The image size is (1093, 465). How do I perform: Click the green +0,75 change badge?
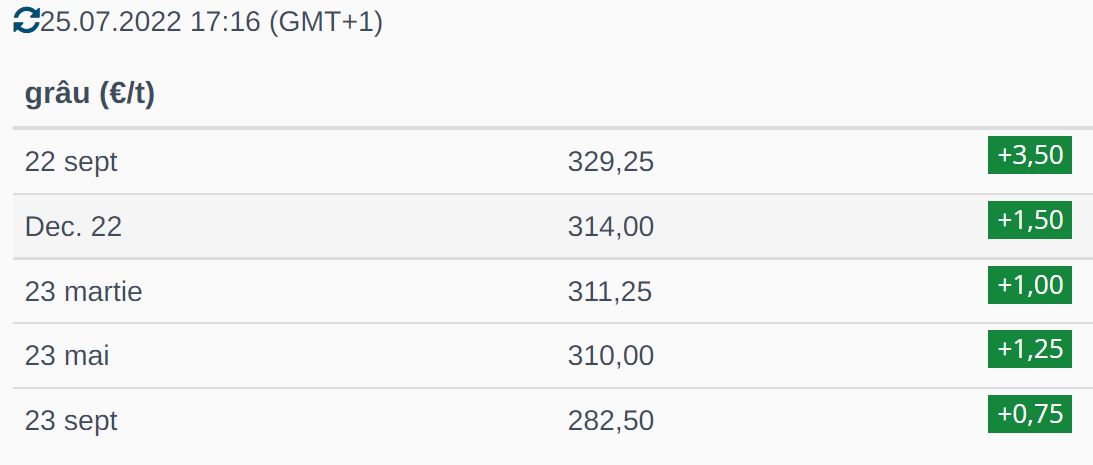click(1029, 414)
